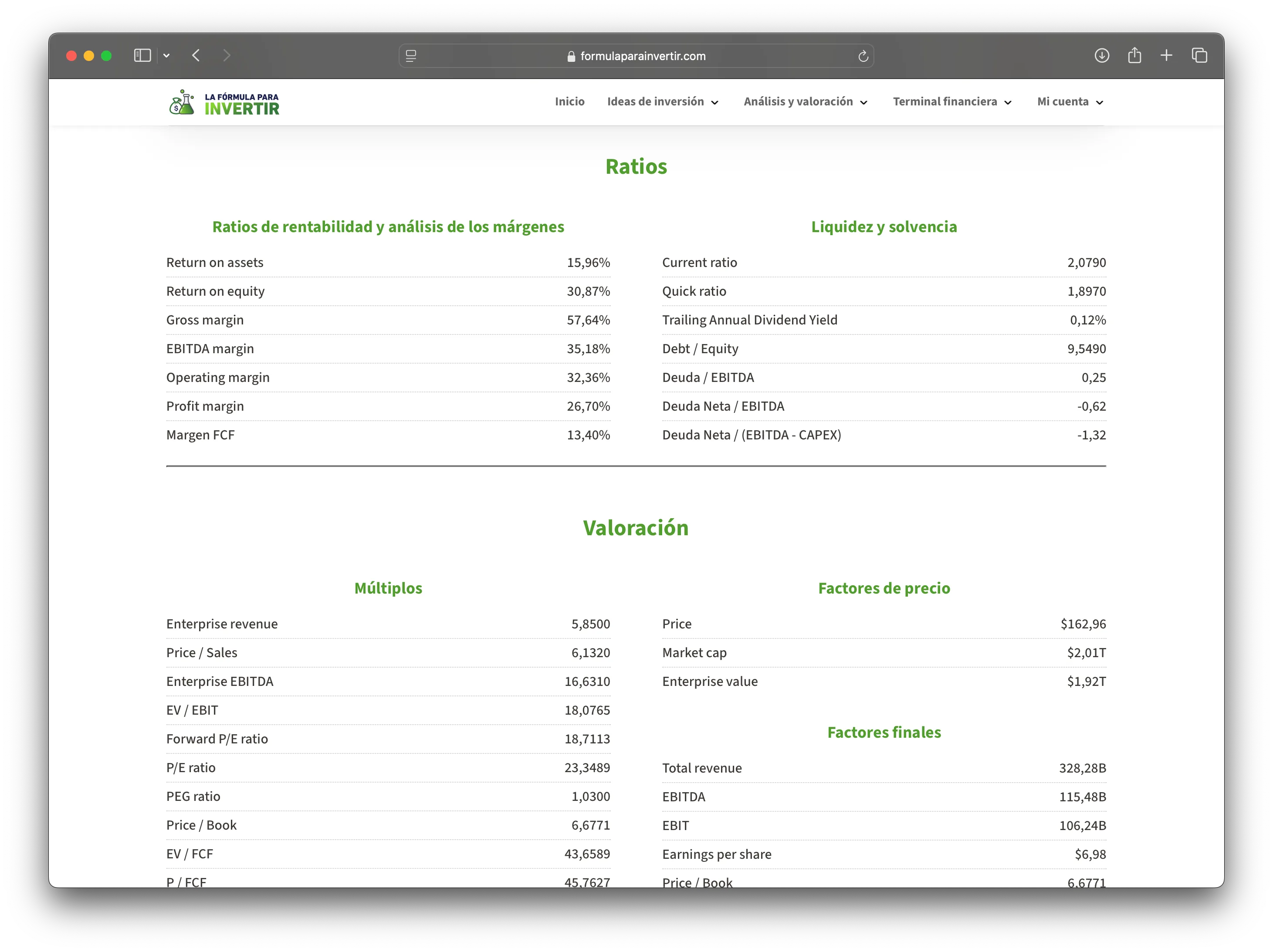Select the 43,6589 EV / FCF value

[587, 854]
